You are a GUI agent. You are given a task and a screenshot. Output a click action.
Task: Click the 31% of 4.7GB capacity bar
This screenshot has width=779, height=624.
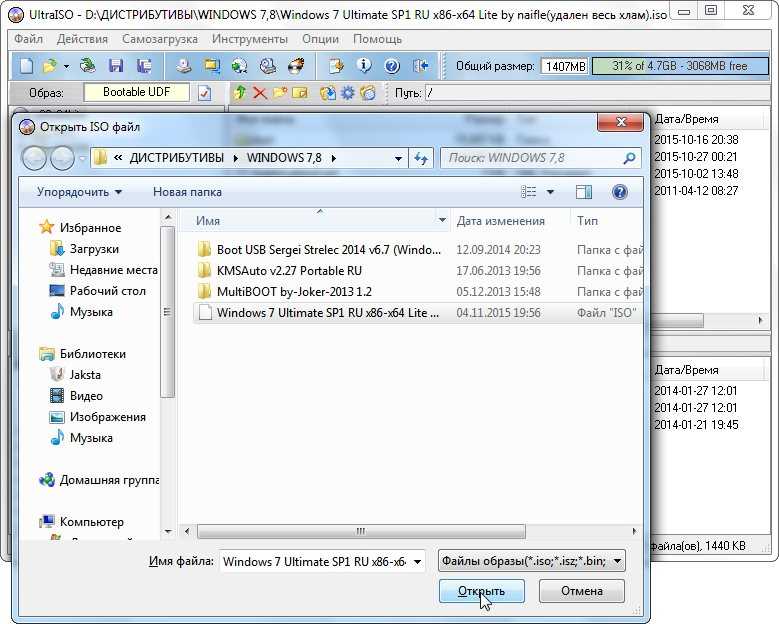[x=680, y=66]
